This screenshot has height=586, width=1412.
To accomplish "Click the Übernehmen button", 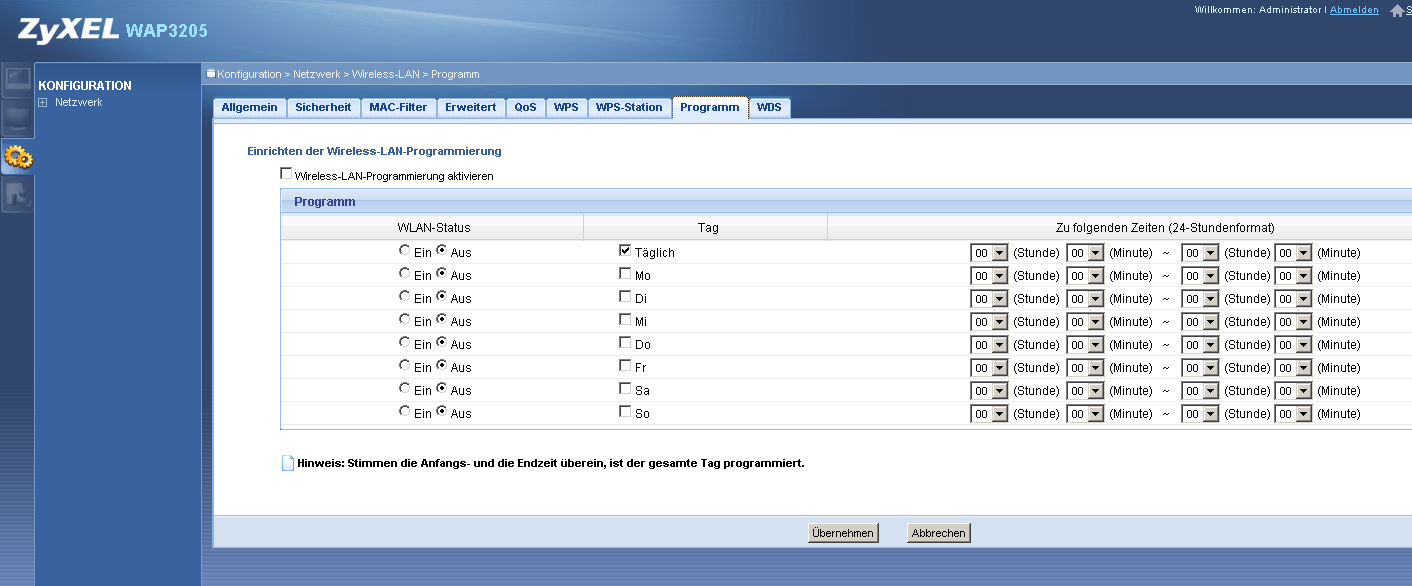I will coord(843,533).
